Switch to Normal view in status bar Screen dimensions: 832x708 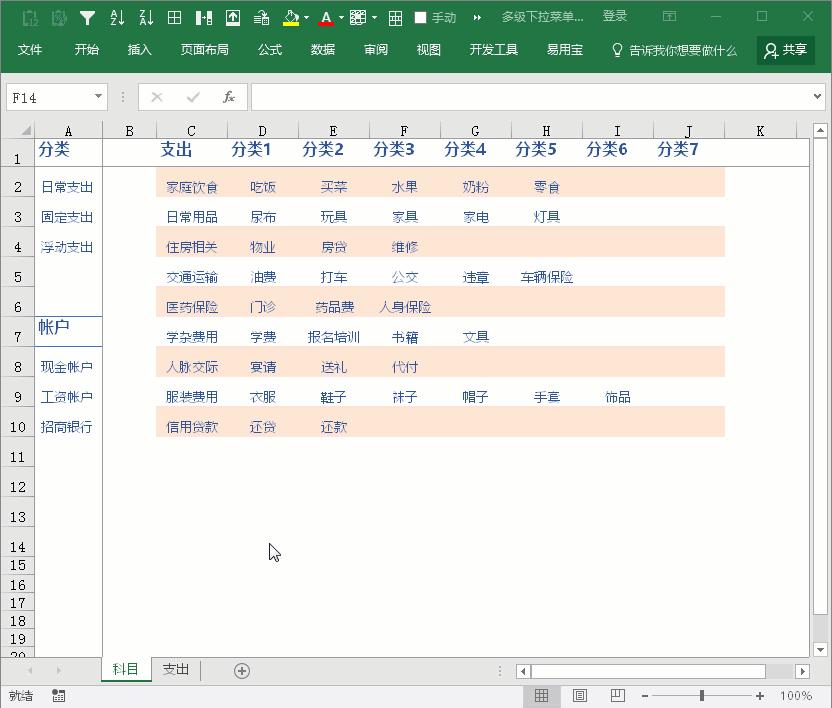coord(542,694)
